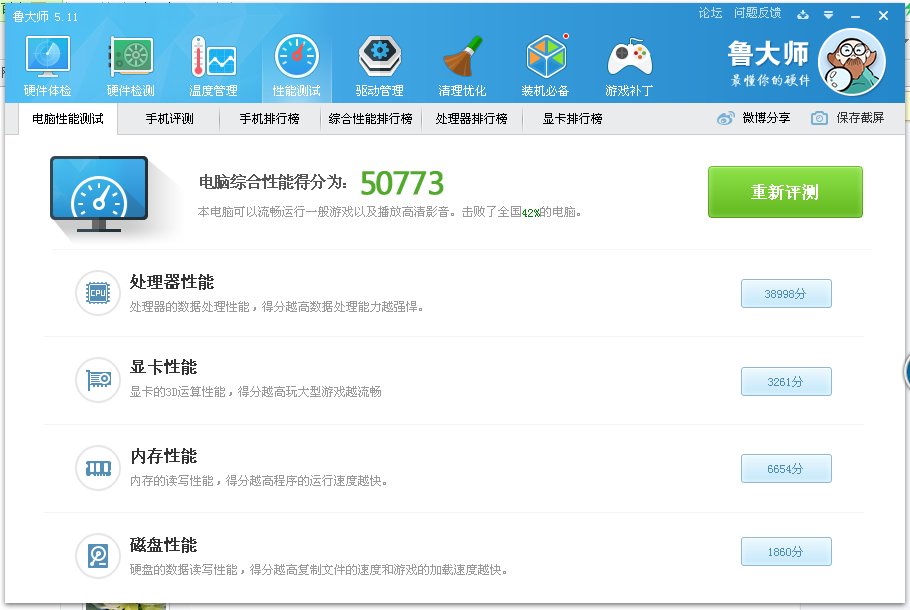The image size is (910, 610).
Task: Switch to the 综合性能排行榜 tab
Action: [x=371, y=119]
